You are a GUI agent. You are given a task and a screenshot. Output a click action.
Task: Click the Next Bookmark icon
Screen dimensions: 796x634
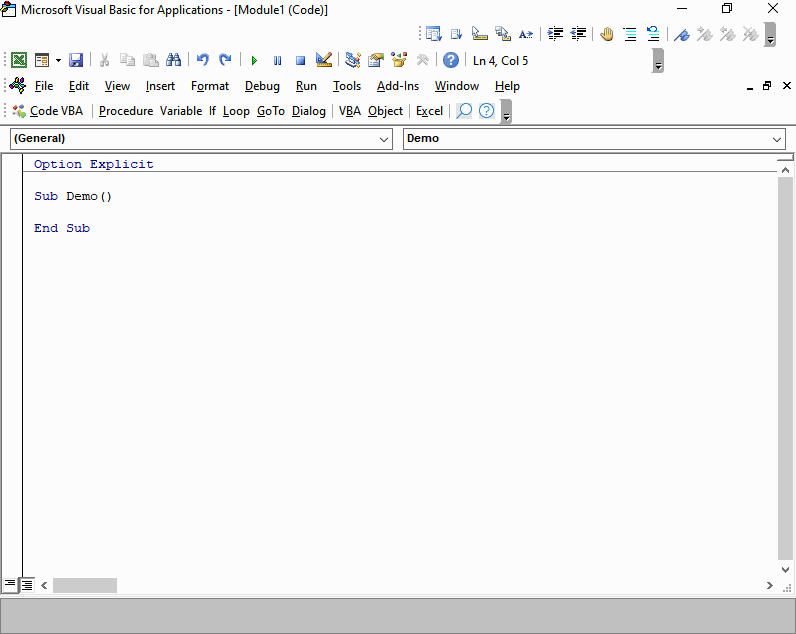(705, 35)
